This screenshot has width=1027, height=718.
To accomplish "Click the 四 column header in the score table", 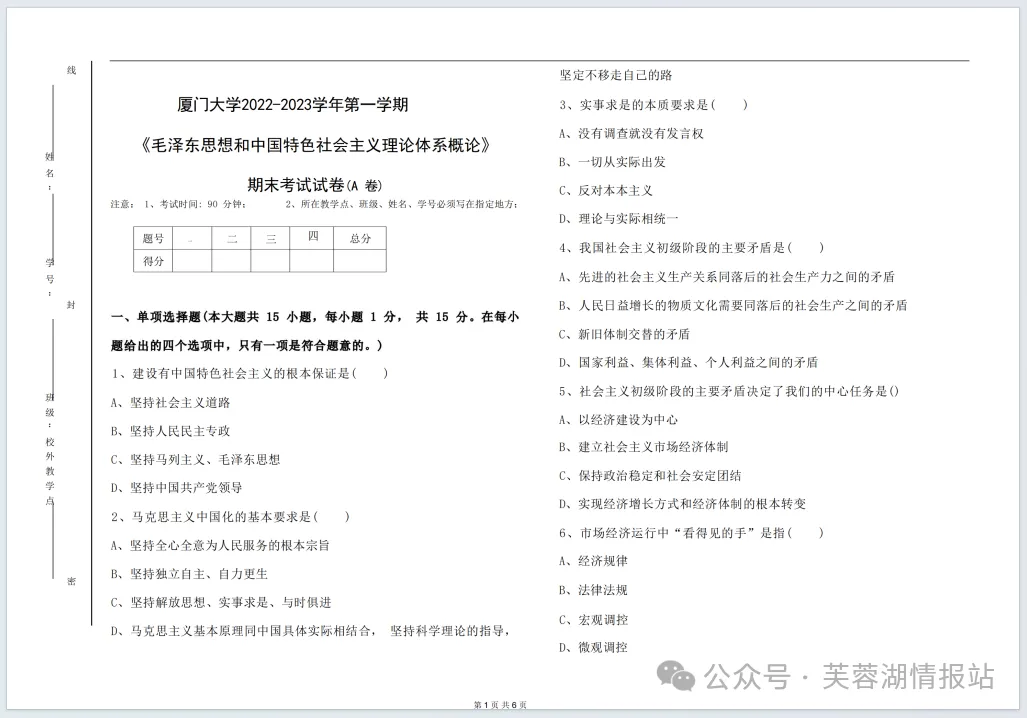I will click(312, 238).
